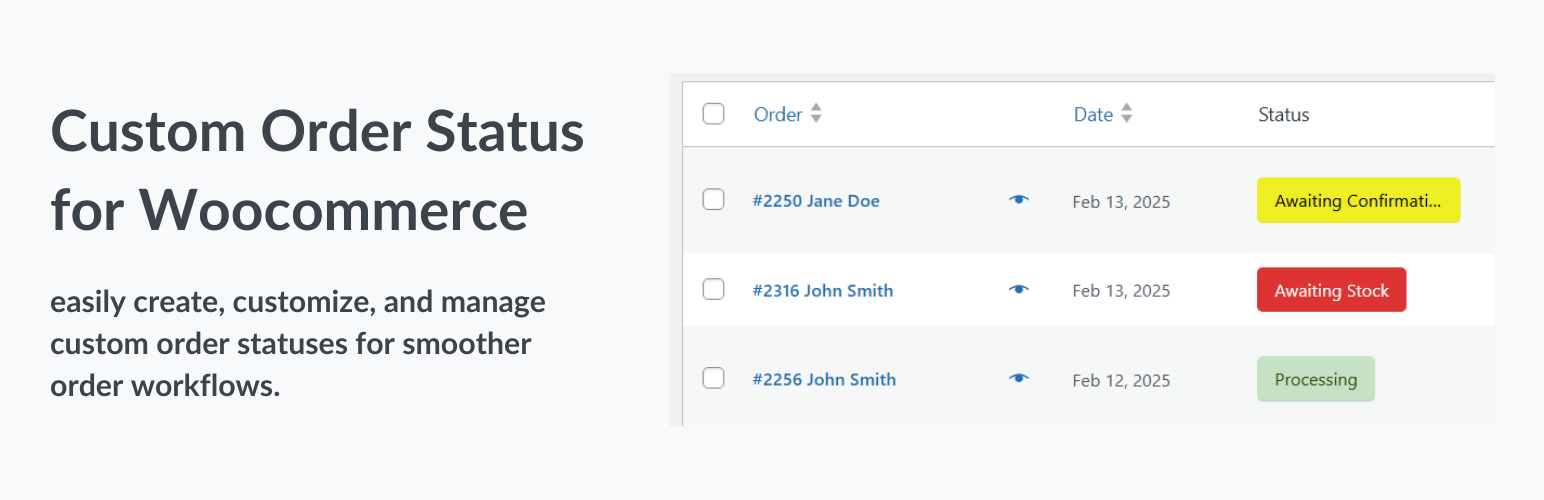Preview order #2316 John Smith eye icon
Screen dimensions: 1544x500
pos(1018,290)
